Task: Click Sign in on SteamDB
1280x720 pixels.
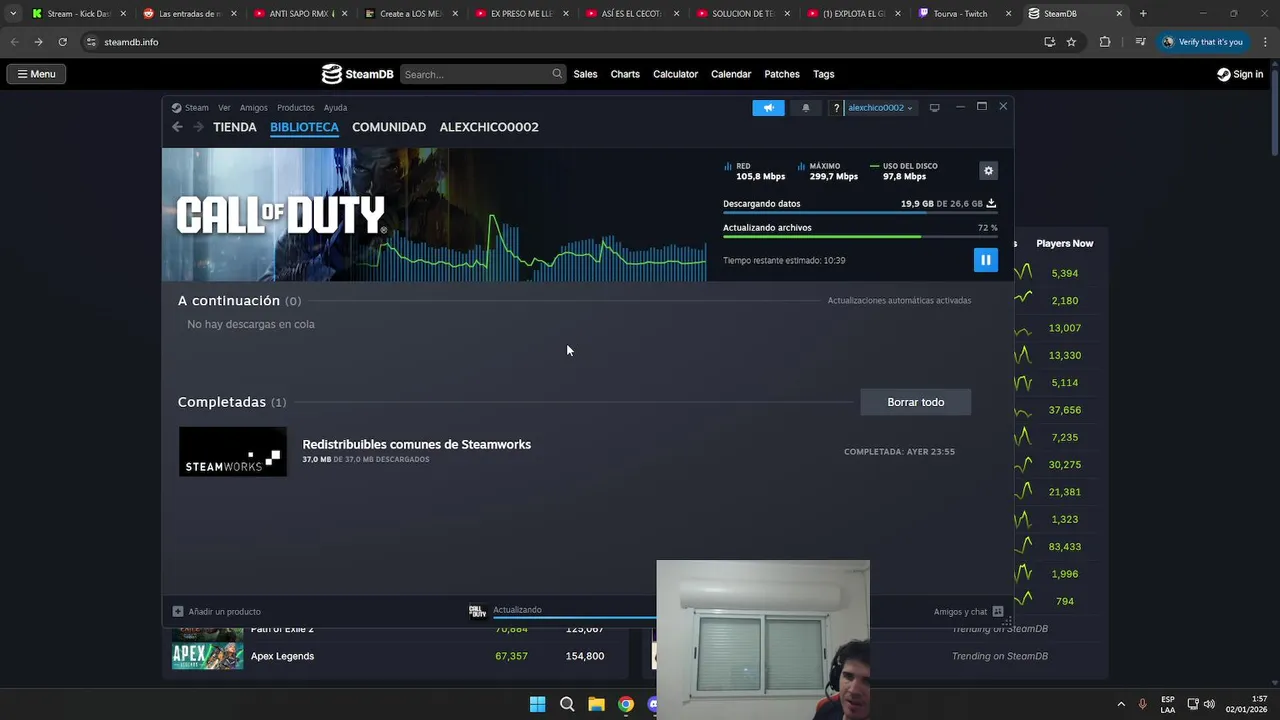Action: point(1240,74)
